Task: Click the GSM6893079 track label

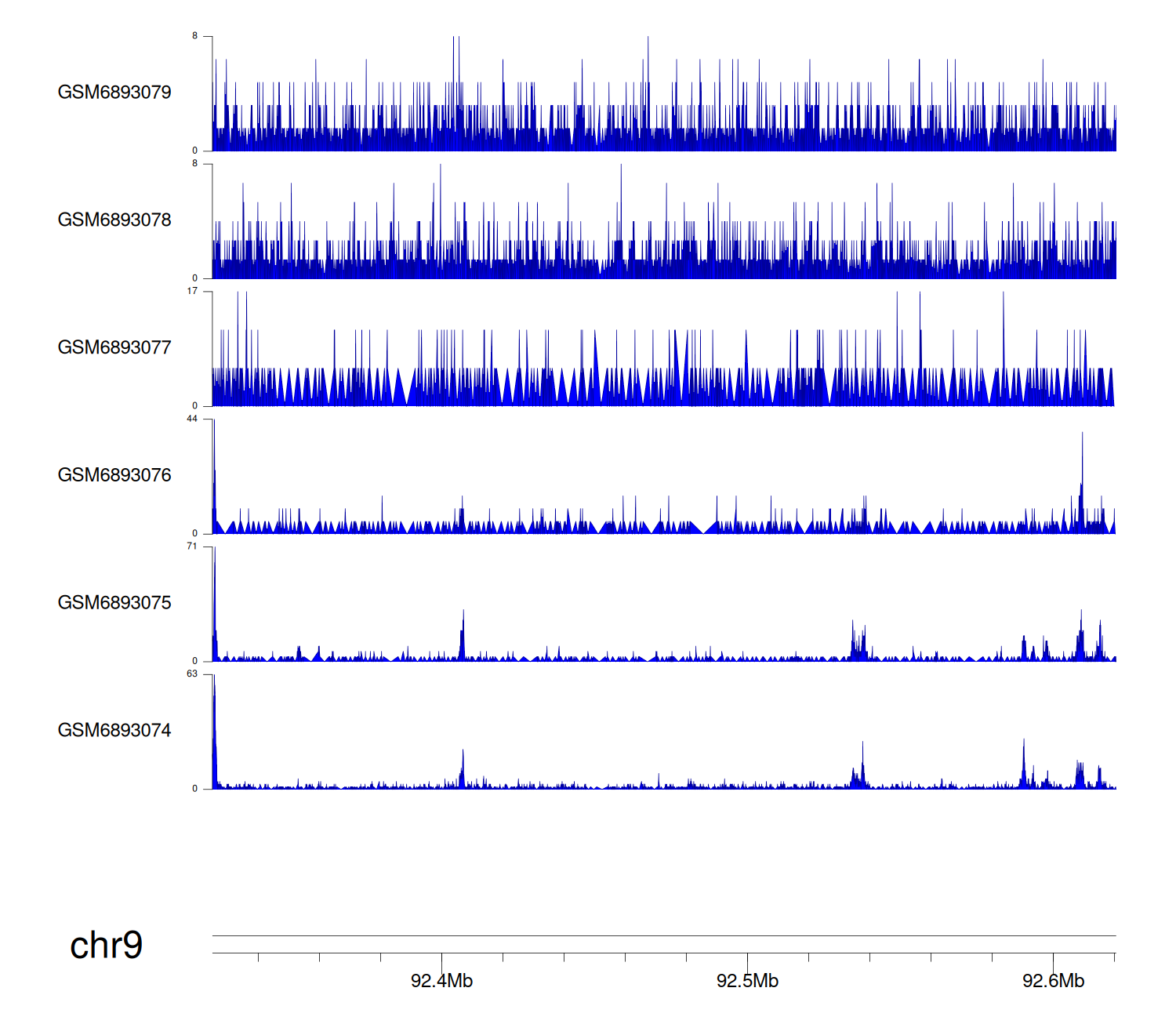Action: [114, 93]
